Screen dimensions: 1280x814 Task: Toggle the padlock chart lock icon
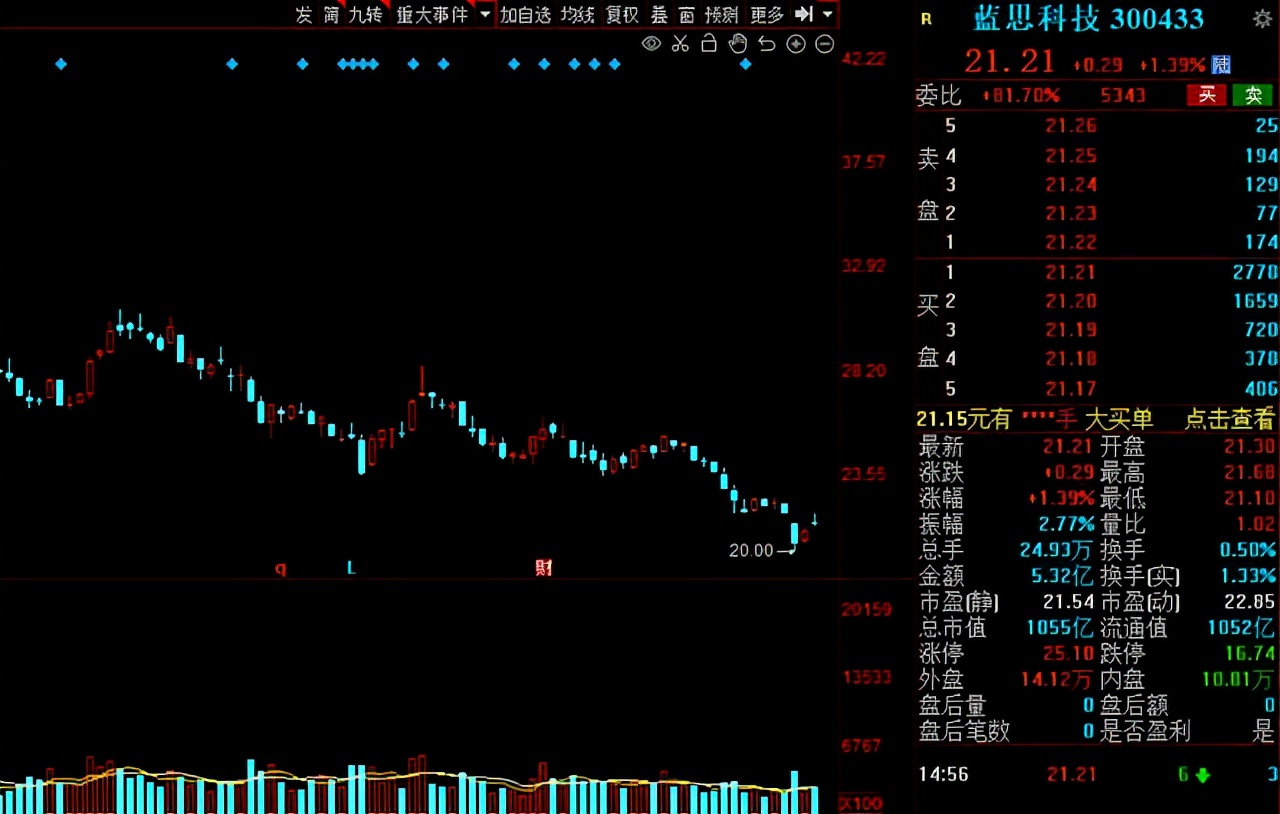click(x=709, y=43)
